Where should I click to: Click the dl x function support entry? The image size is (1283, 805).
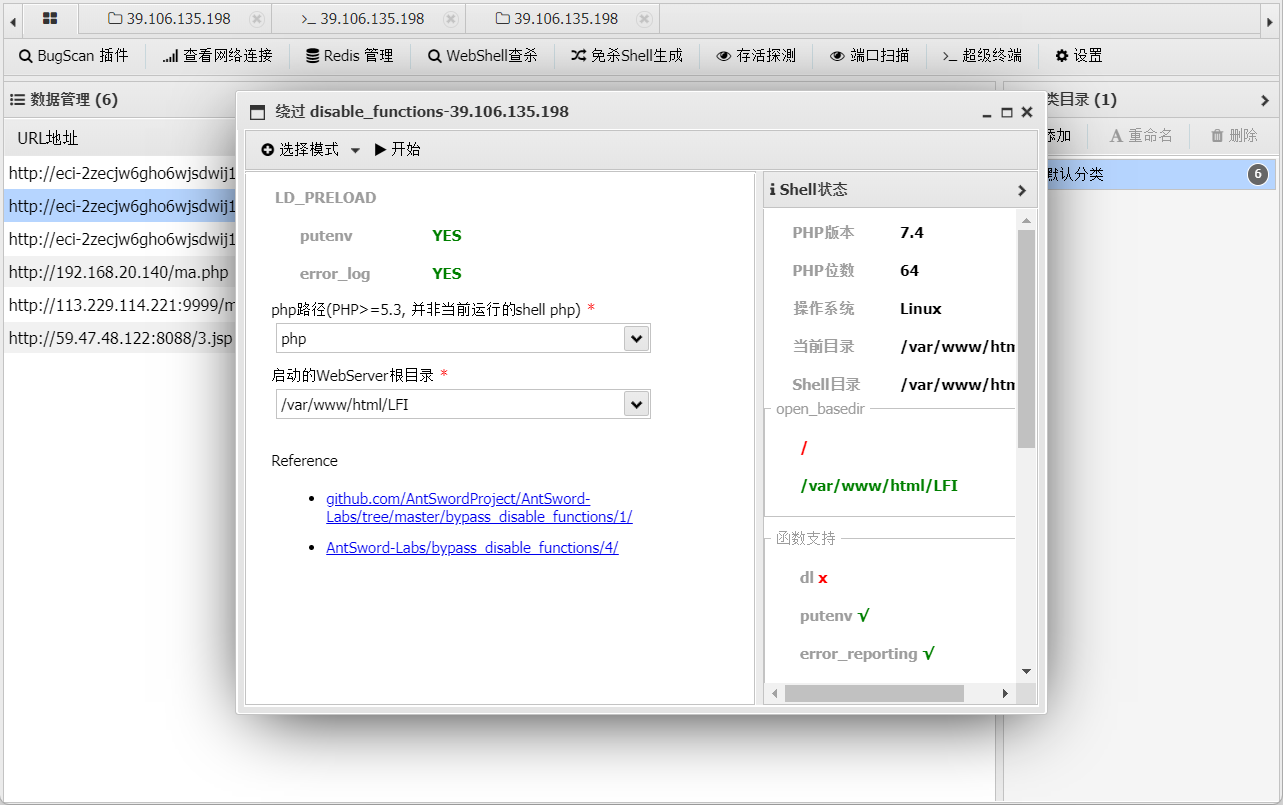click(x=814, y=578)
